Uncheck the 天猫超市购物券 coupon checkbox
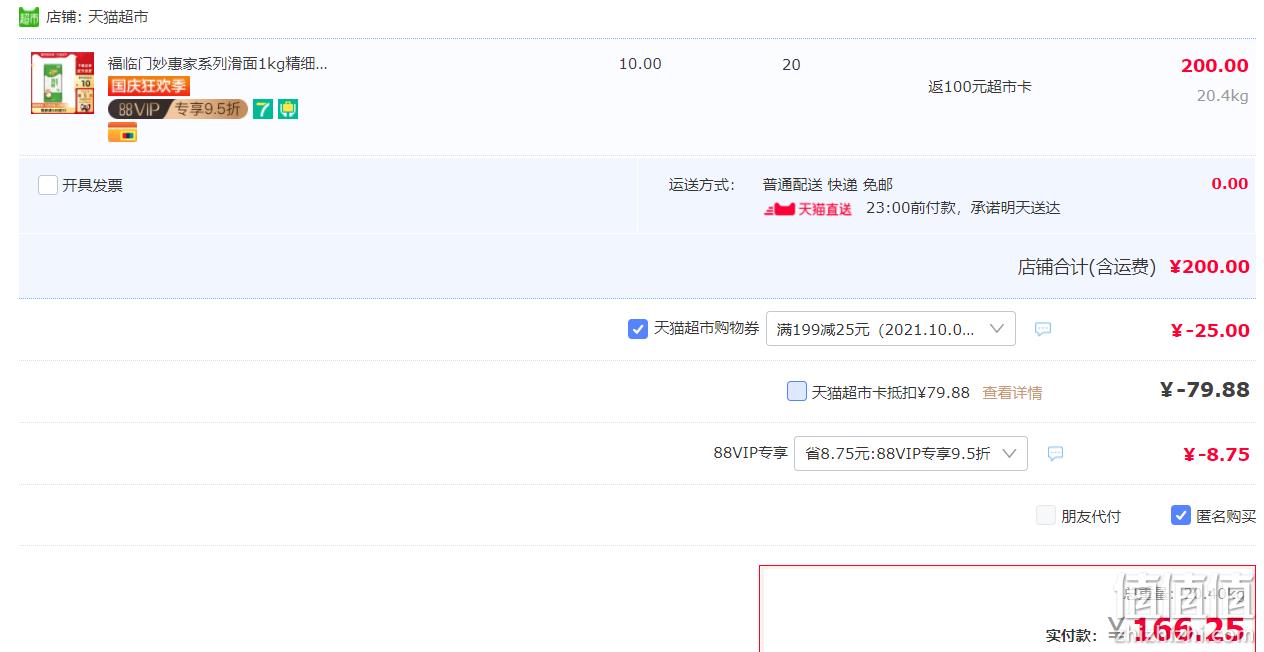Viewport: 1264px width, 652px height. [638, 329]
